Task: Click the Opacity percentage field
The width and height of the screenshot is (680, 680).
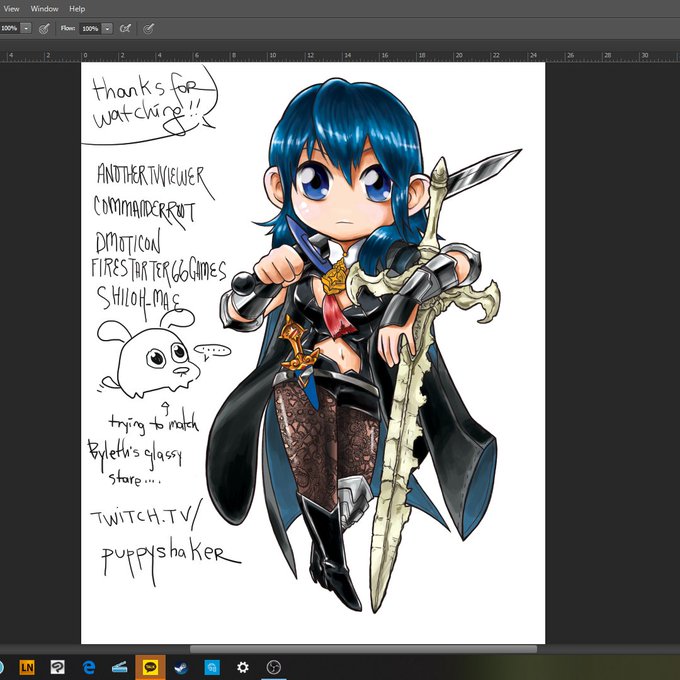Action: click(10, 29)
